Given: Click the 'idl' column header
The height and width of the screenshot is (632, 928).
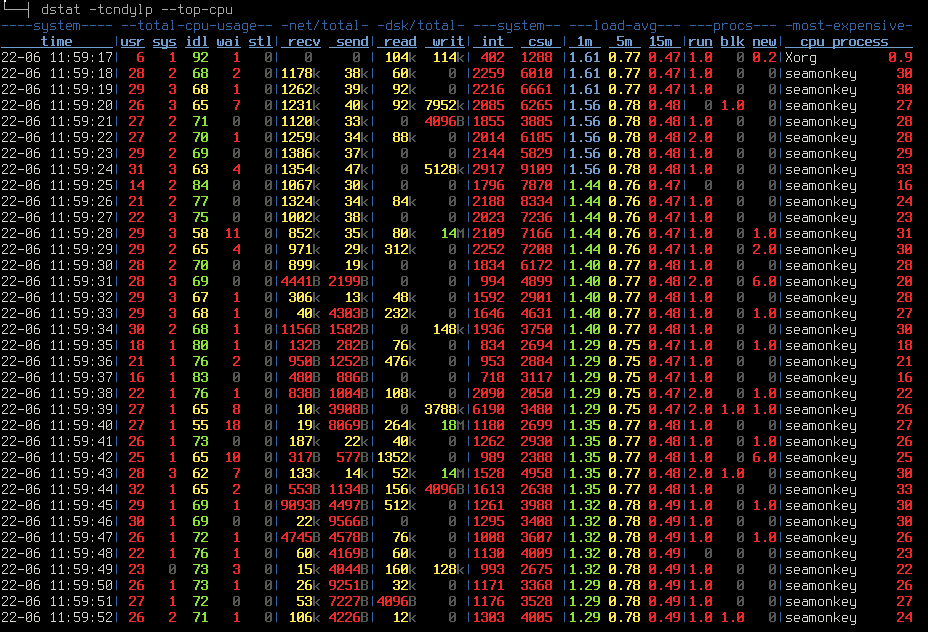Looking at the screenshot, I should [x=196, y=41].
